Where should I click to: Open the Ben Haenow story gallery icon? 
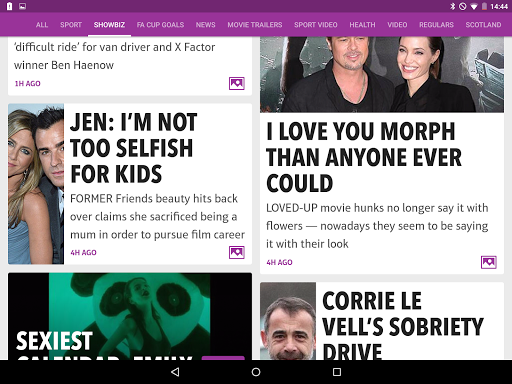coord(237,83)
